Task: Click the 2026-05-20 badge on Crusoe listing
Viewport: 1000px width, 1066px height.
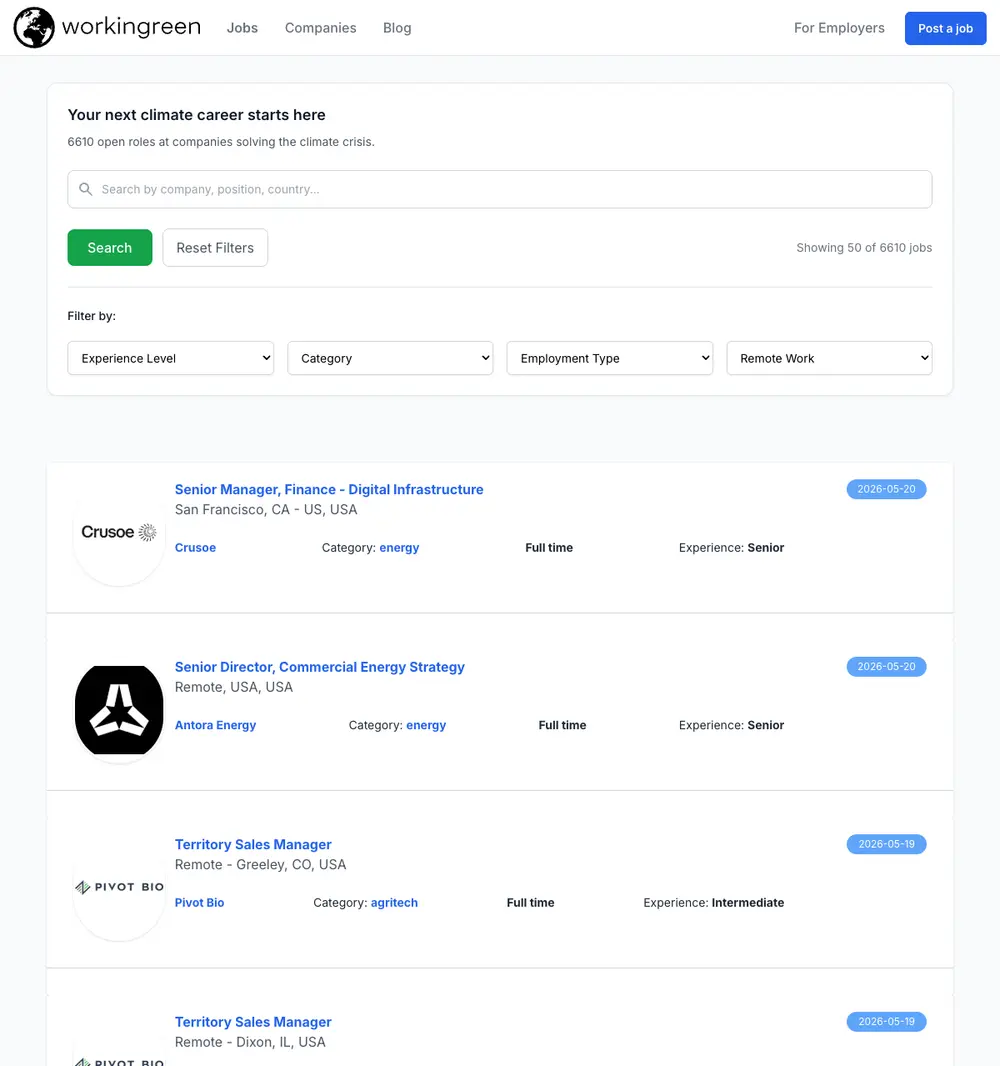Action: pyautogui.click(x=886, y=489)
